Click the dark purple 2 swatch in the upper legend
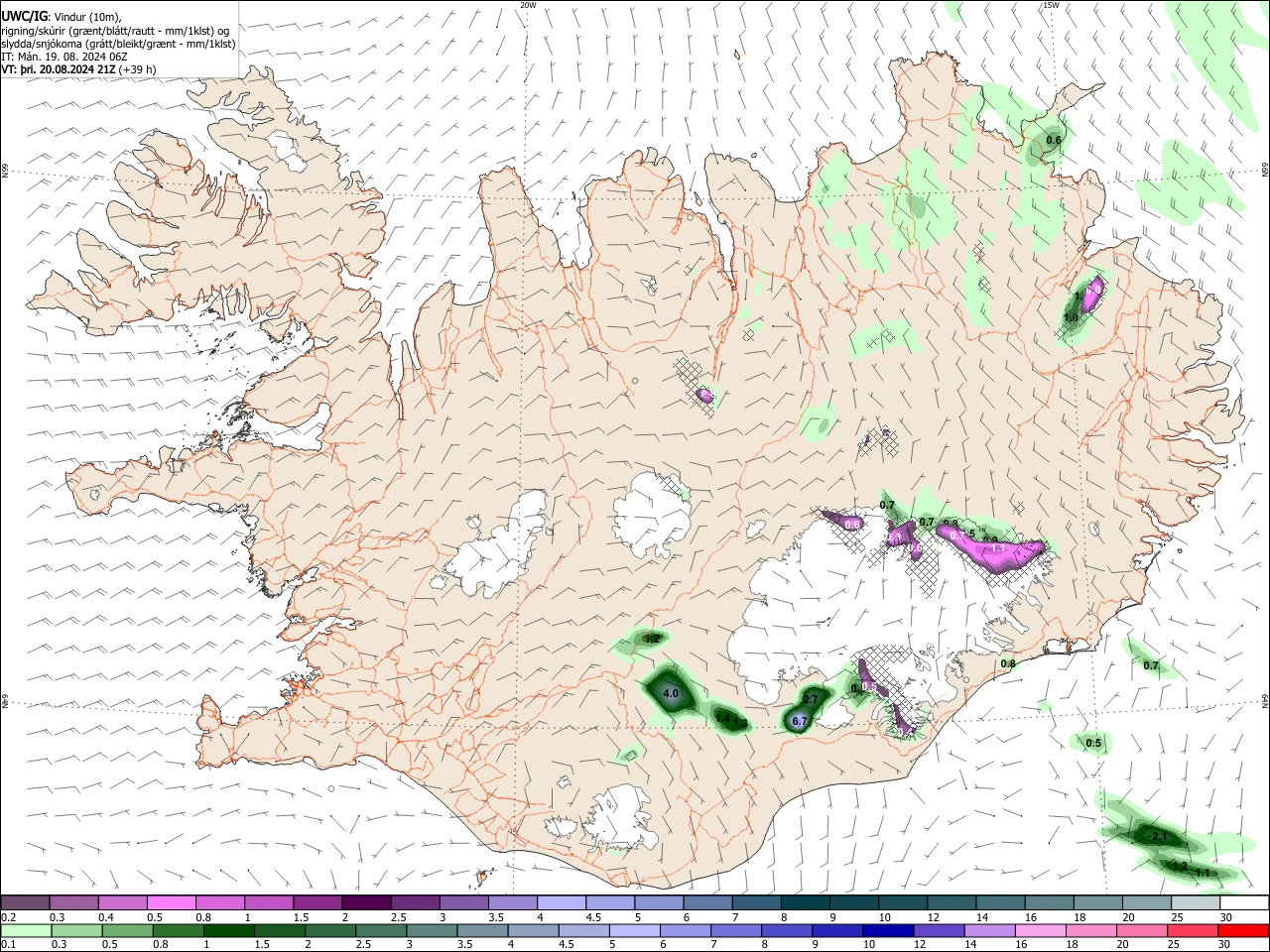Image resolution: width=1270 pixels, height=952 pixels. click(366, 903)
